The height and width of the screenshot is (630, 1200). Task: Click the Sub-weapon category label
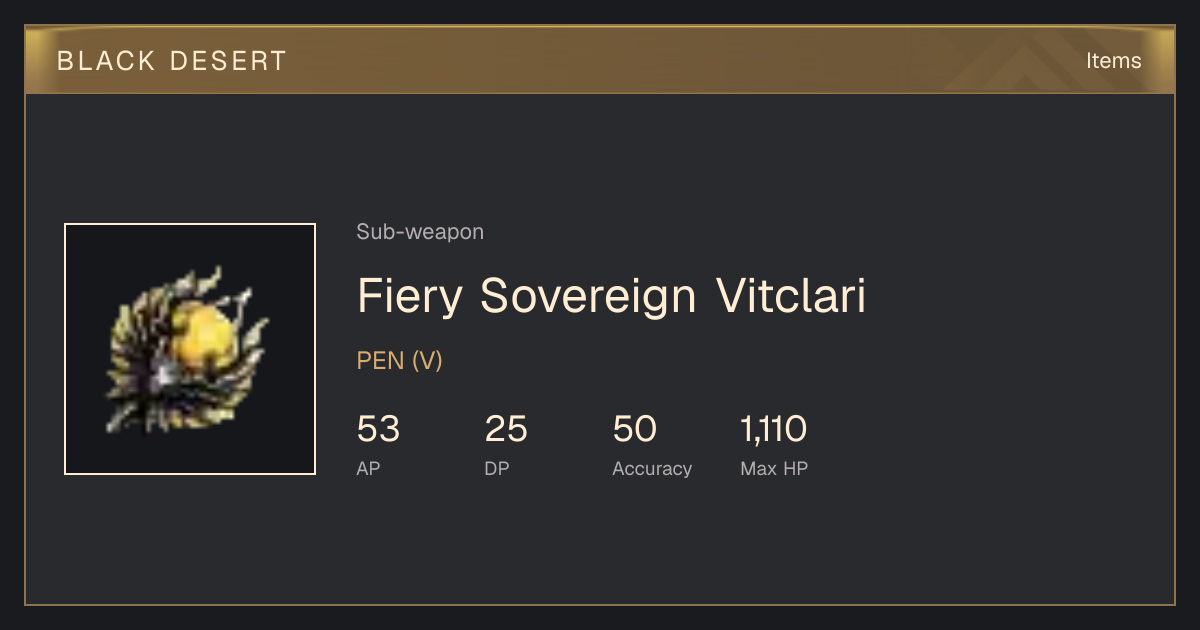pos(420,232)
